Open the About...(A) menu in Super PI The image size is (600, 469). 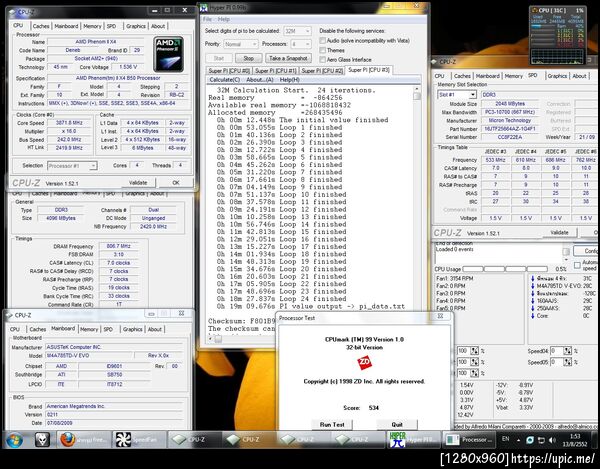pyautogui.click(x=260, y=80)
